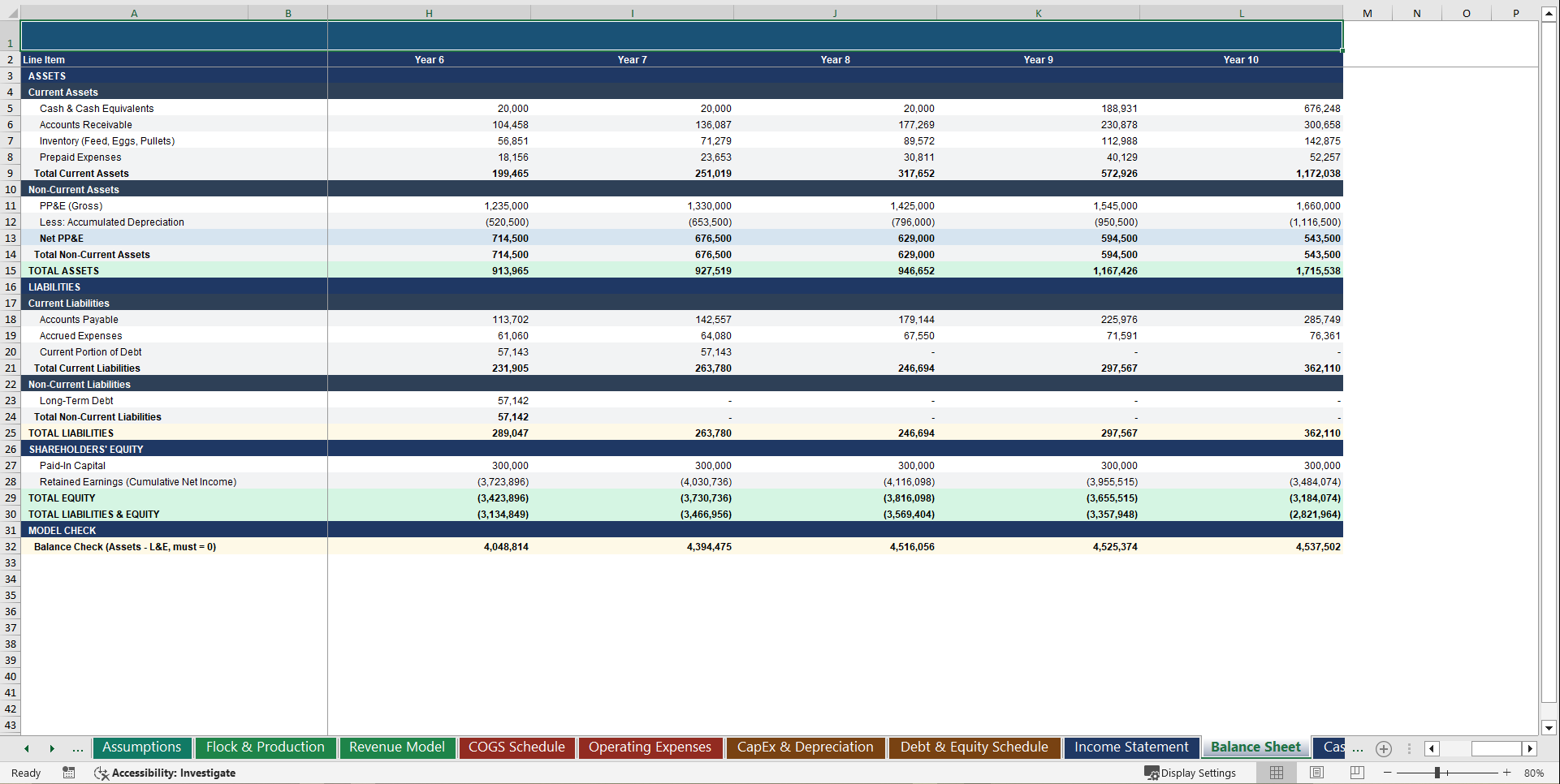The height and width of the screenshot is (784, 1560).
Task: Select the Normal view icon
Action: [x=1276, y=773]
